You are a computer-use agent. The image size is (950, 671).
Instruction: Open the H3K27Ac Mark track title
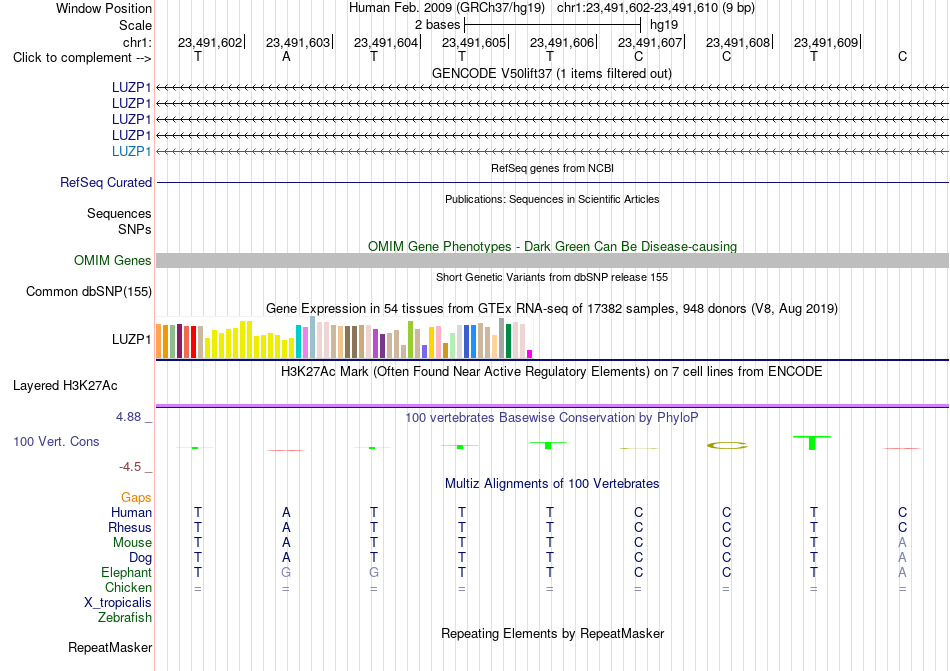pyautogui.click(x=552, y=371)
